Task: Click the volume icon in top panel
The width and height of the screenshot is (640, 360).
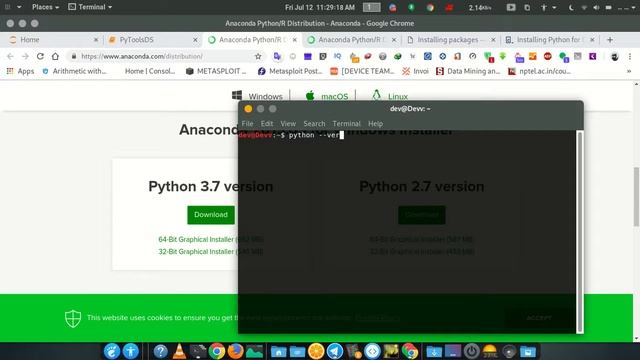Action: click(596, 7)
